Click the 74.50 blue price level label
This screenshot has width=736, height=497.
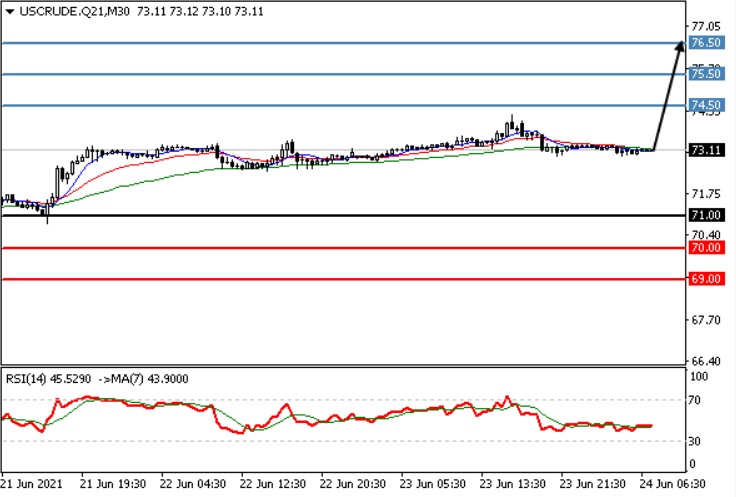tap(706, 105)
